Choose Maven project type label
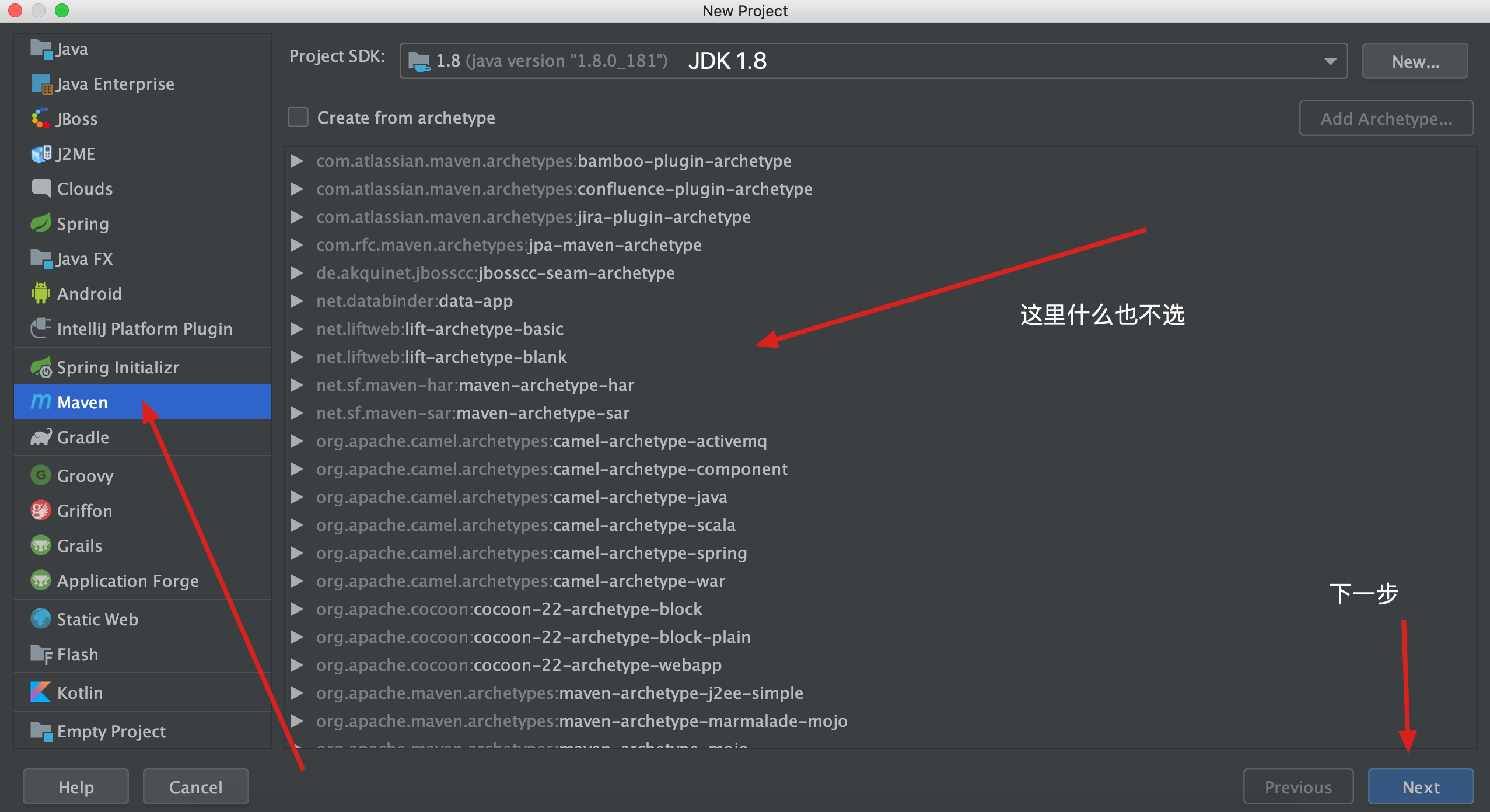Viewport: 1490px width, 812px height. (x=82, y=402)
